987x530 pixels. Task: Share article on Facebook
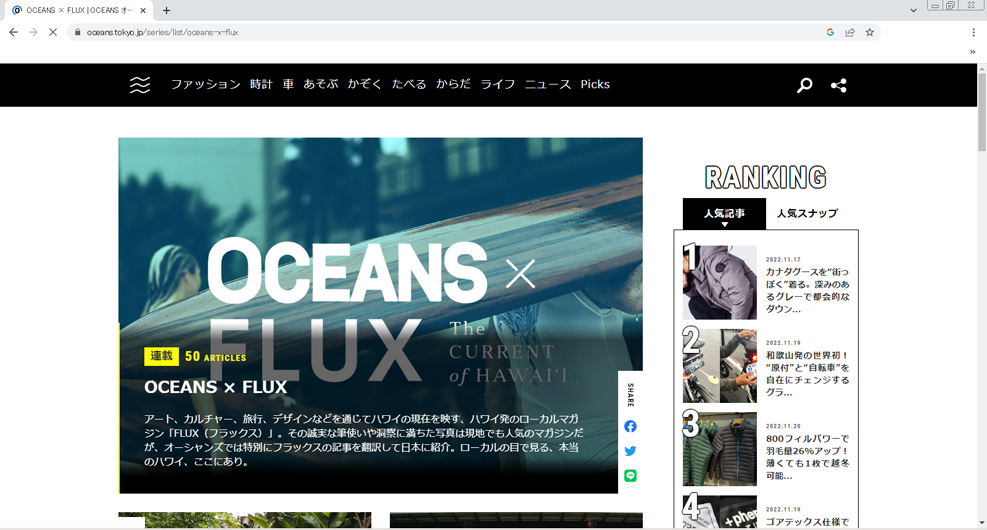pos(630,426)
